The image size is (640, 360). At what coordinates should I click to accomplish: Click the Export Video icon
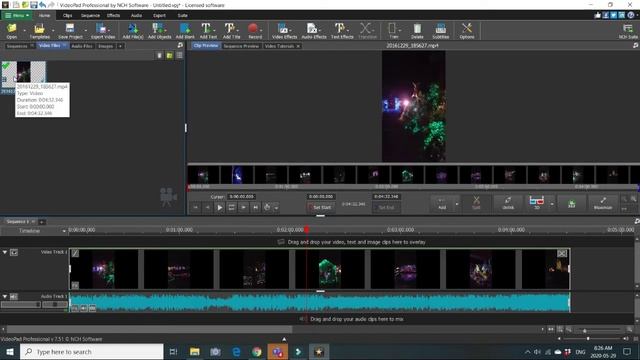(x=102, y=31)
